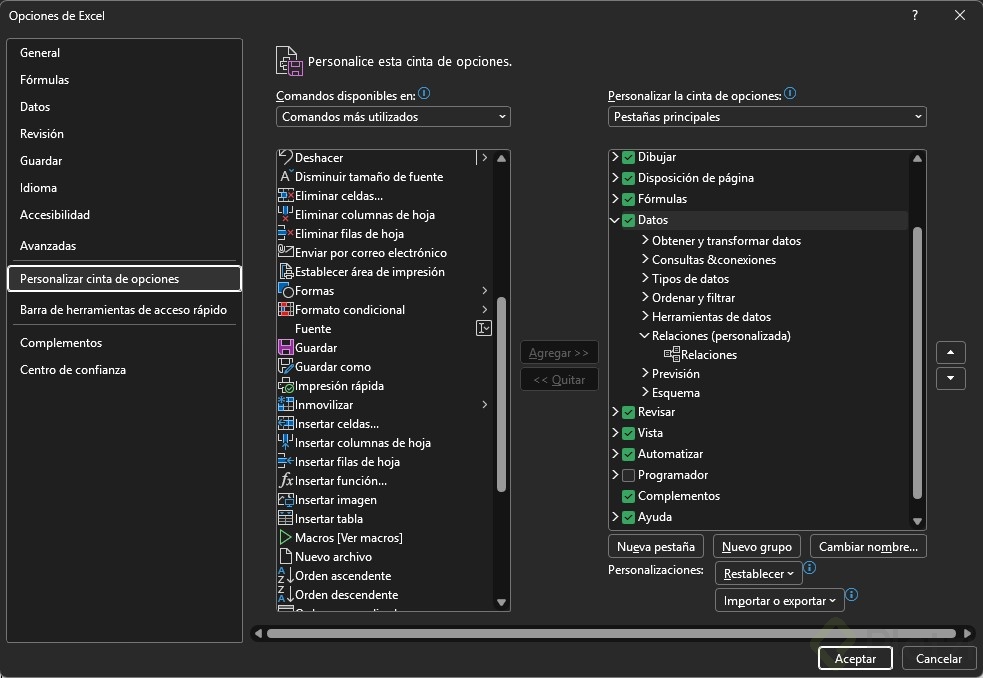This screenshot has height=678, width=983.
Task: Click the Insertar imagen icon
Action: click(x=286, y=499)
